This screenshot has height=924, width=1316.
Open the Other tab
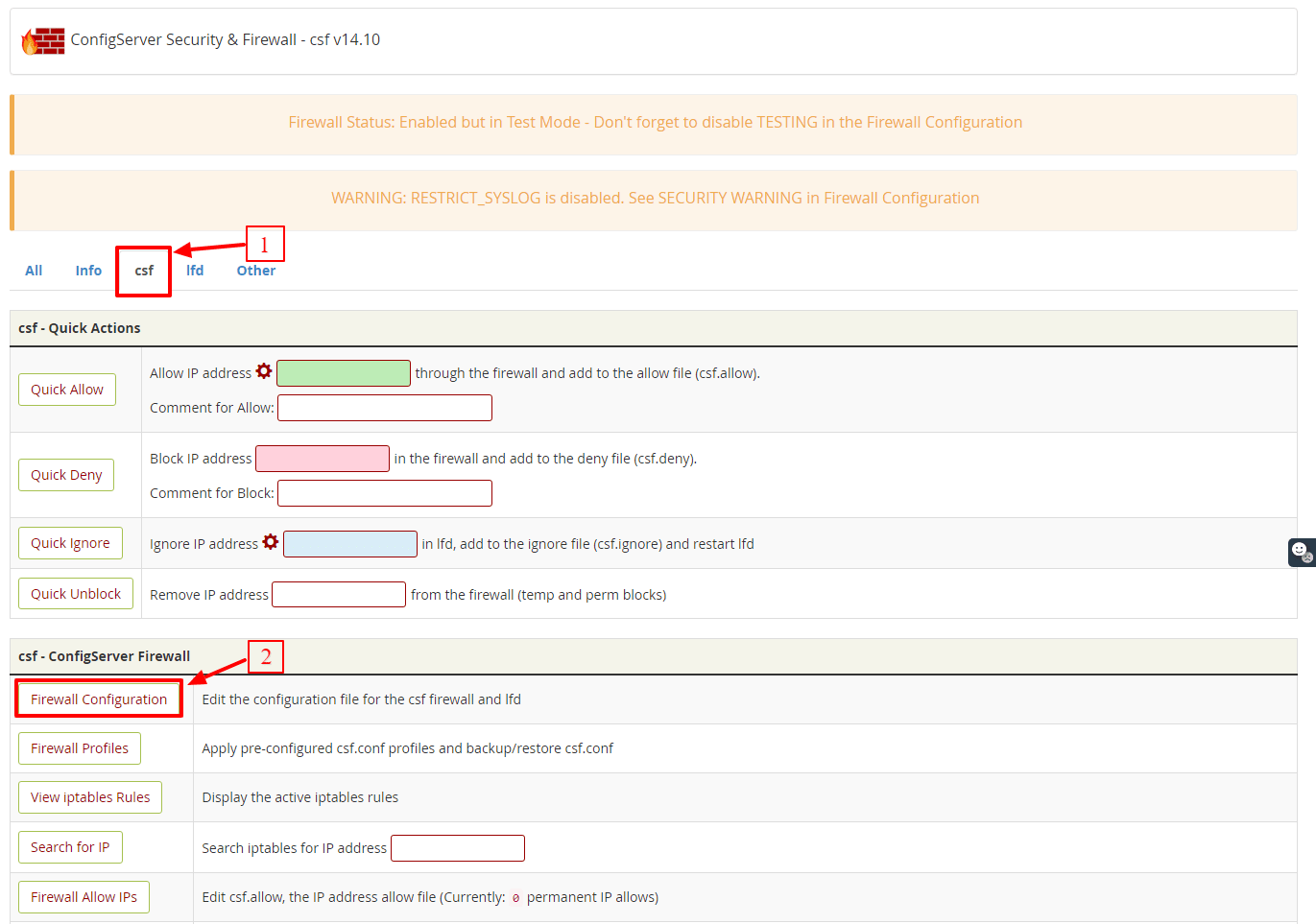(x=255, y=271)
